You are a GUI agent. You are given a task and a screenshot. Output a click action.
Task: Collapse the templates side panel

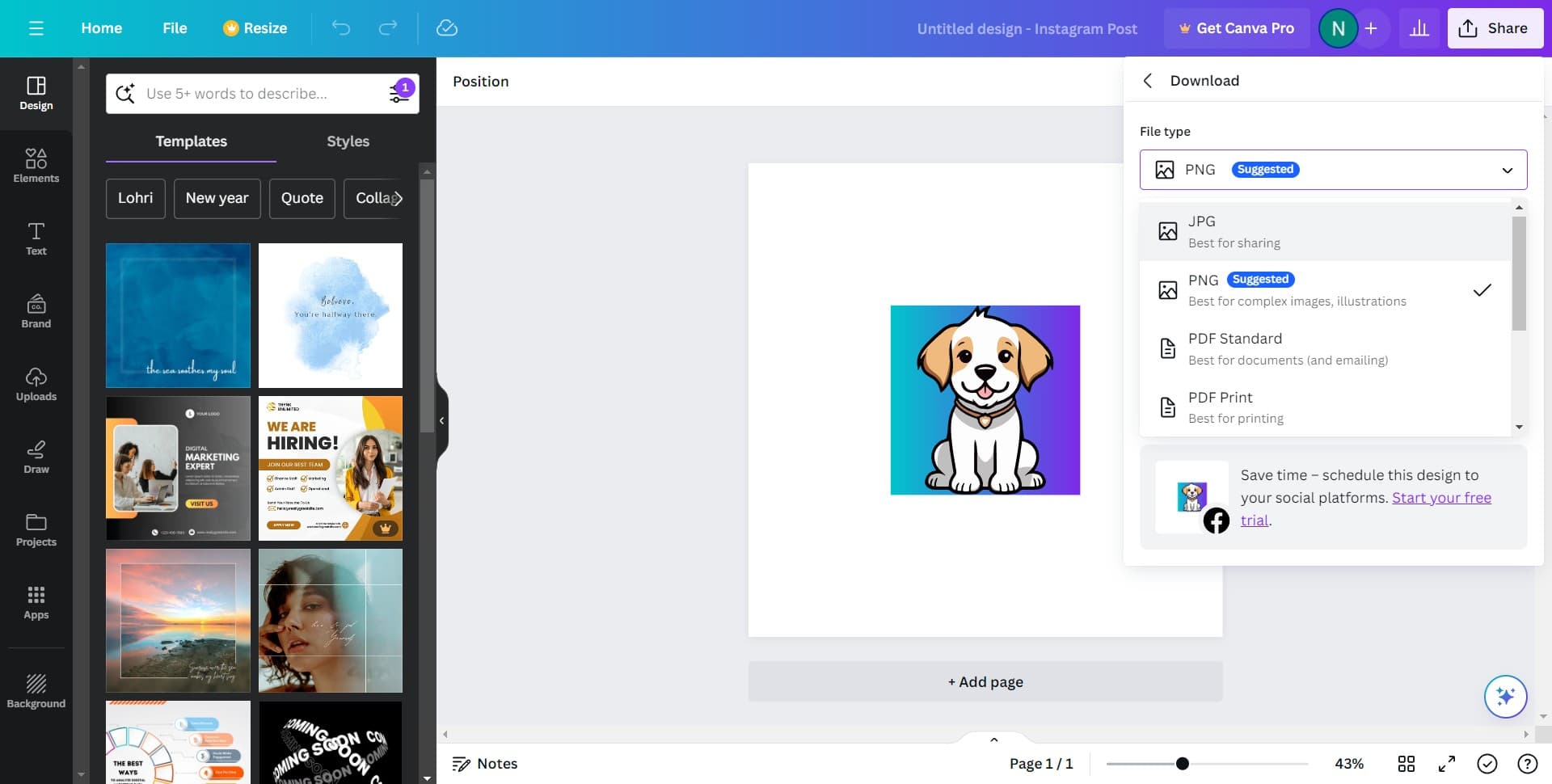[441, 420]
